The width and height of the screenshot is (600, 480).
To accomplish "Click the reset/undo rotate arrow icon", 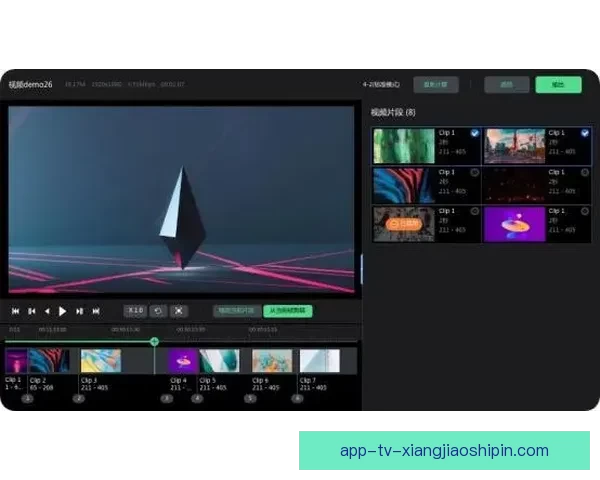I will tap(158, 311).
